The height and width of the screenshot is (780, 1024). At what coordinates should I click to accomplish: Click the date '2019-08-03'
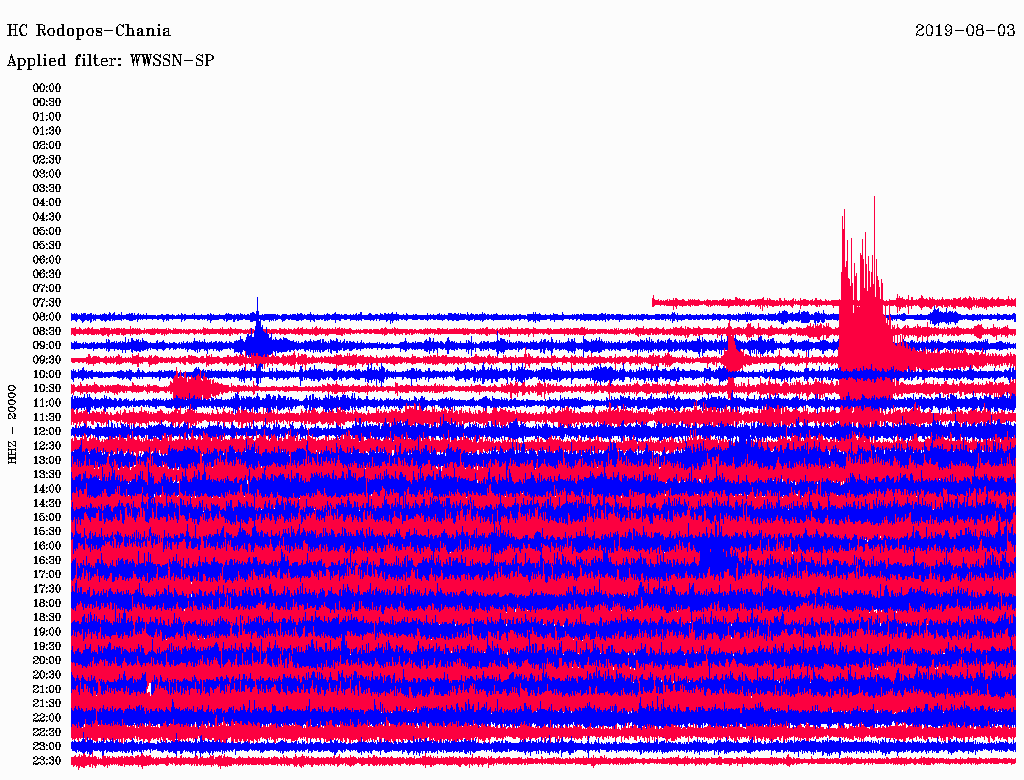click(965, 31)
